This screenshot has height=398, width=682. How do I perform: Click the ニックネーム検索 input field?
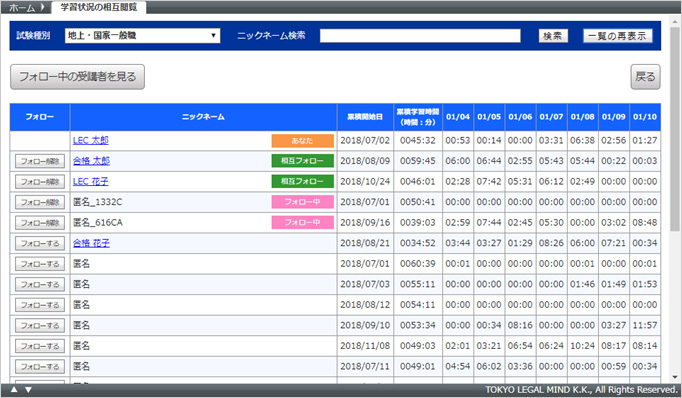[420, 36]
